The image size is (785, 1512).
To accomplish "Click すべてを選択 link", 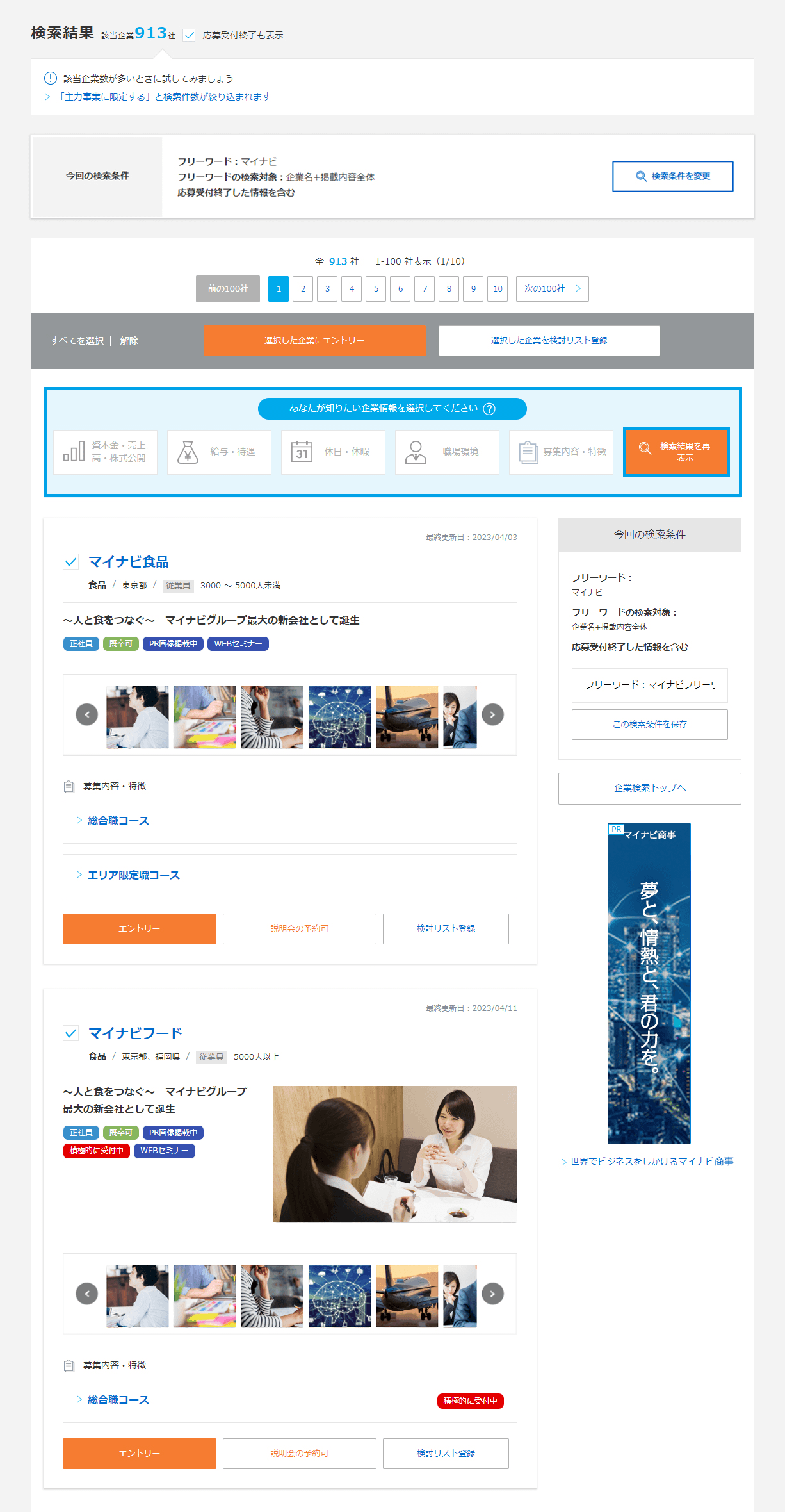I will 77,341.
